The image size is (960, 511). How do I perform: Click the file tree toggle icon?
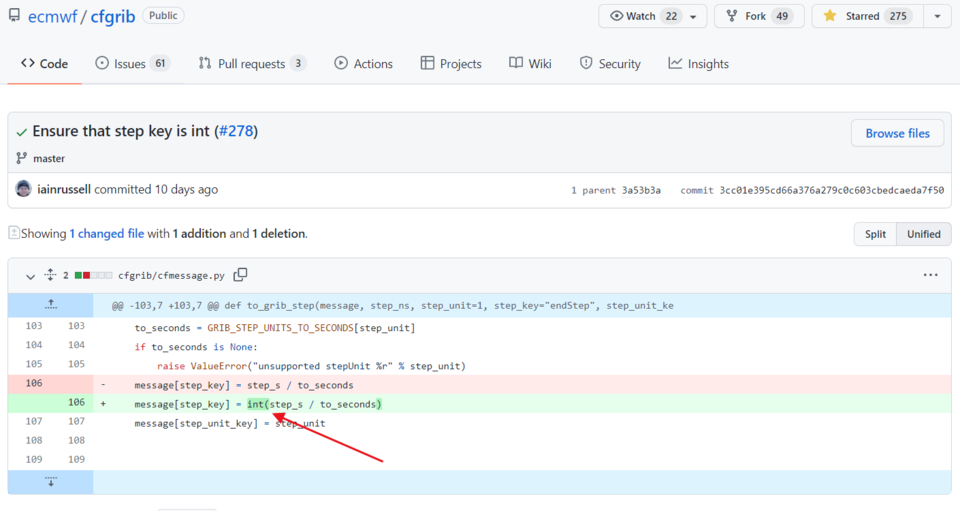(x=14, y=233)
